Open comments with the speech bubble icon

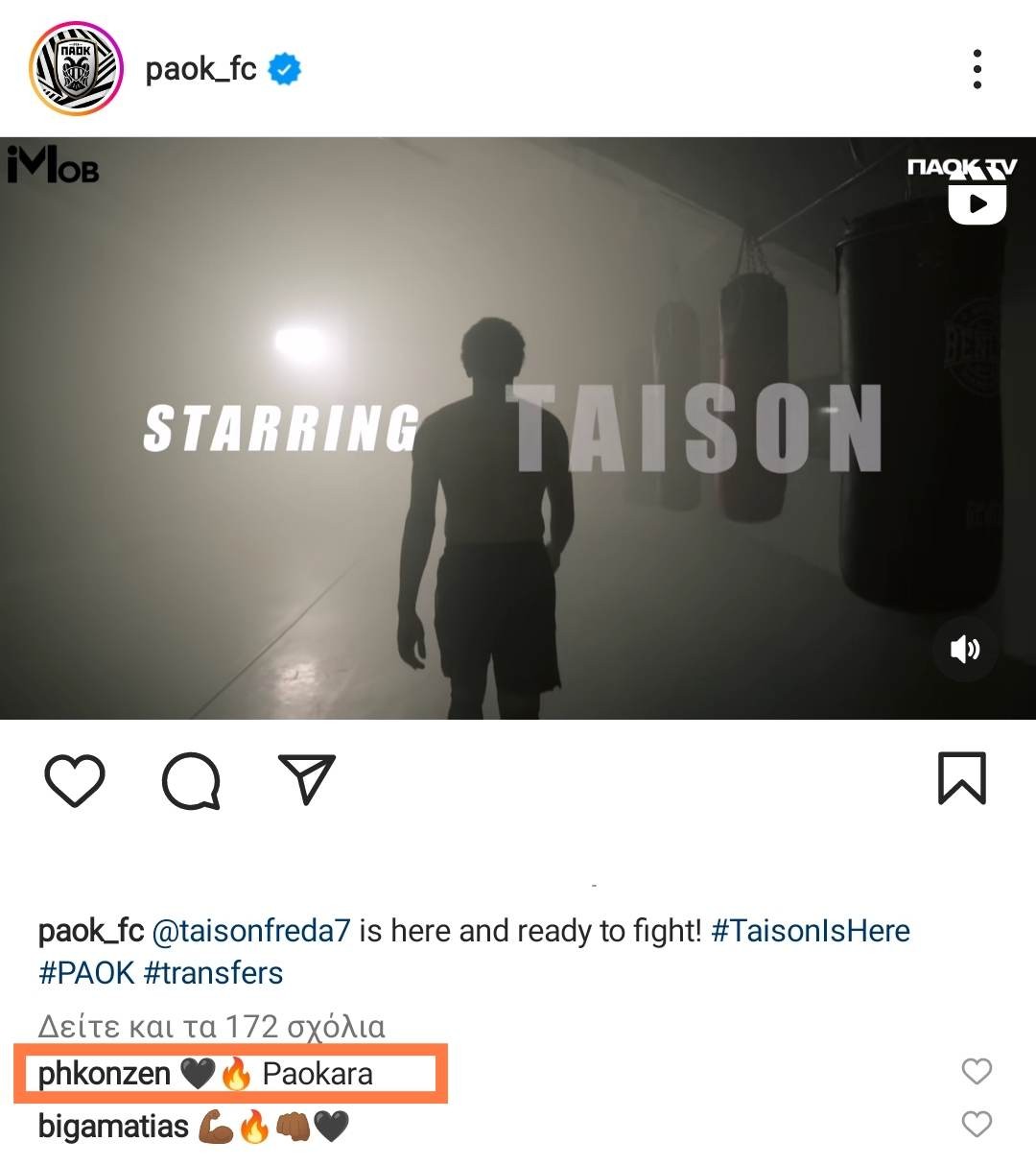[x=192, y=780]
